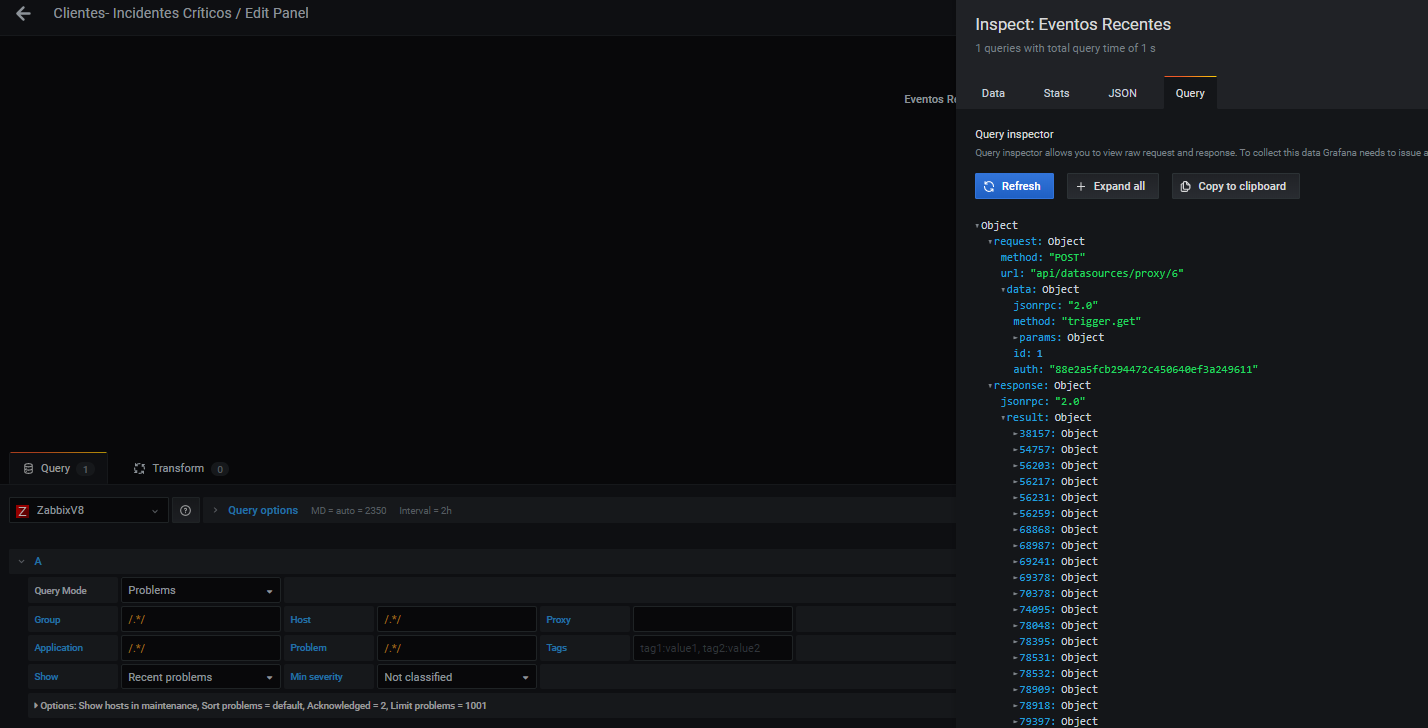Expand result entry 54757
The height and width of the screenshot is (728, 1428).
[1016, 450]
